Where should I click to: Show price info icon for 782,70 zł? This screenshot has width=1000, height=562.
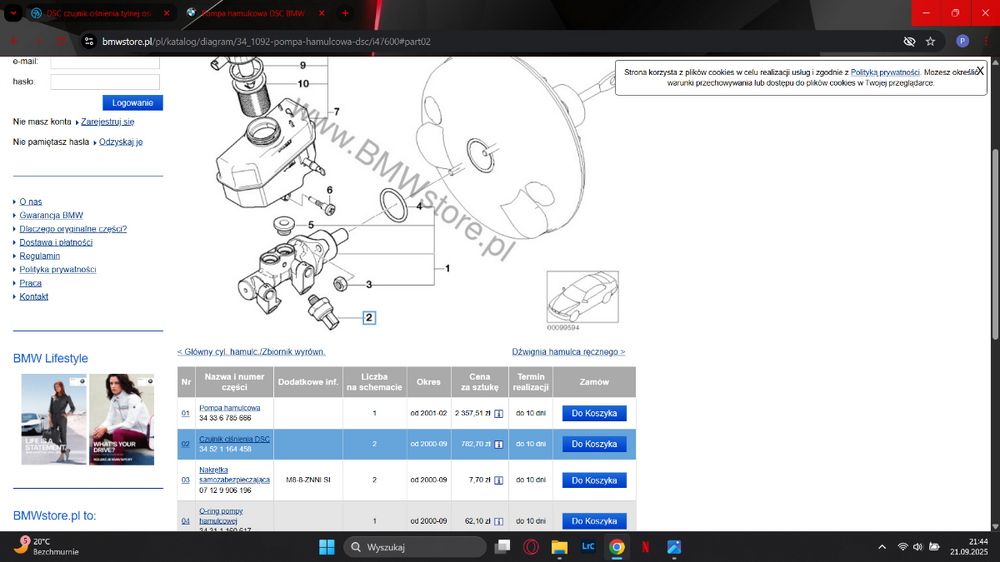pos(499,444)
